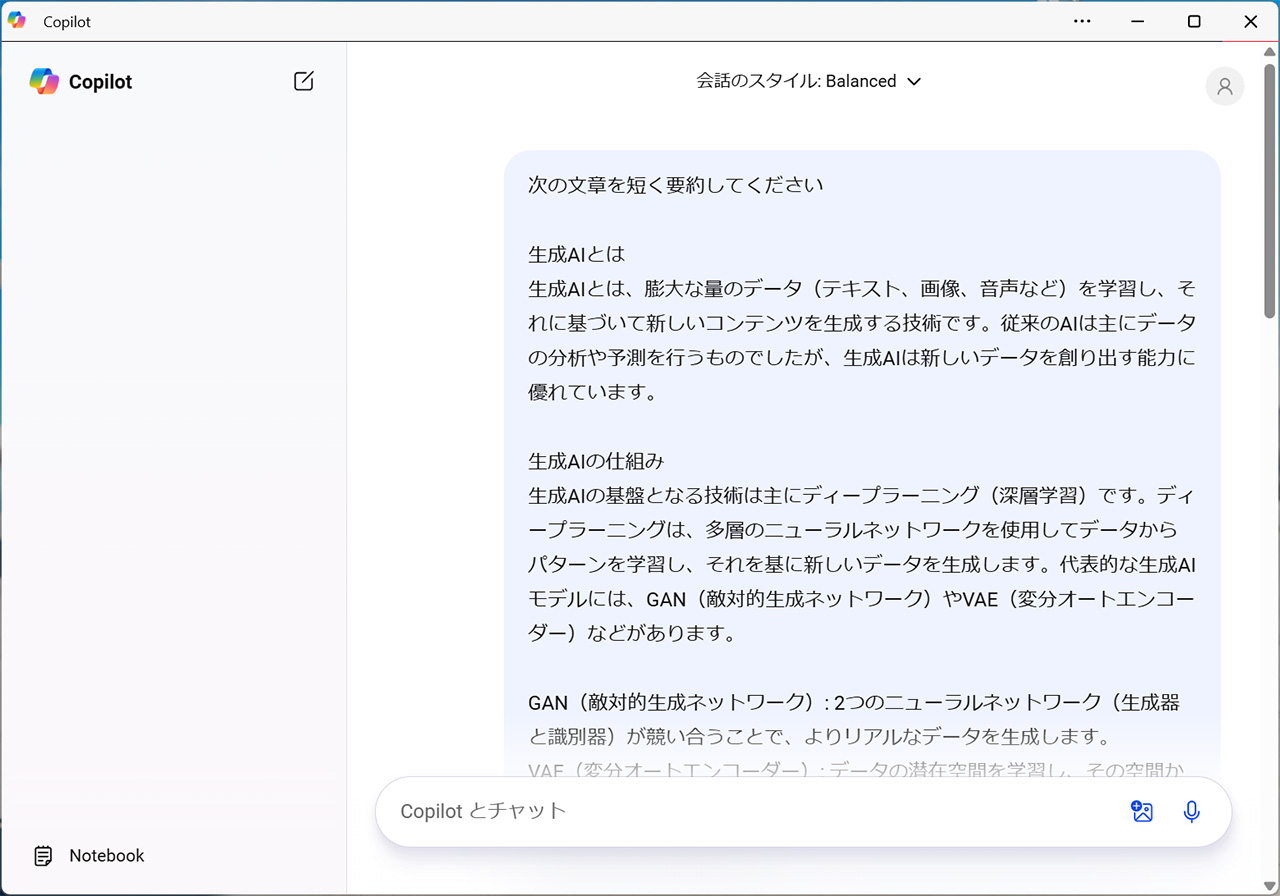Click the vertical scrollbar thumb
1280x896 pixels.
pyautogui.click(x=1270, y=190)
